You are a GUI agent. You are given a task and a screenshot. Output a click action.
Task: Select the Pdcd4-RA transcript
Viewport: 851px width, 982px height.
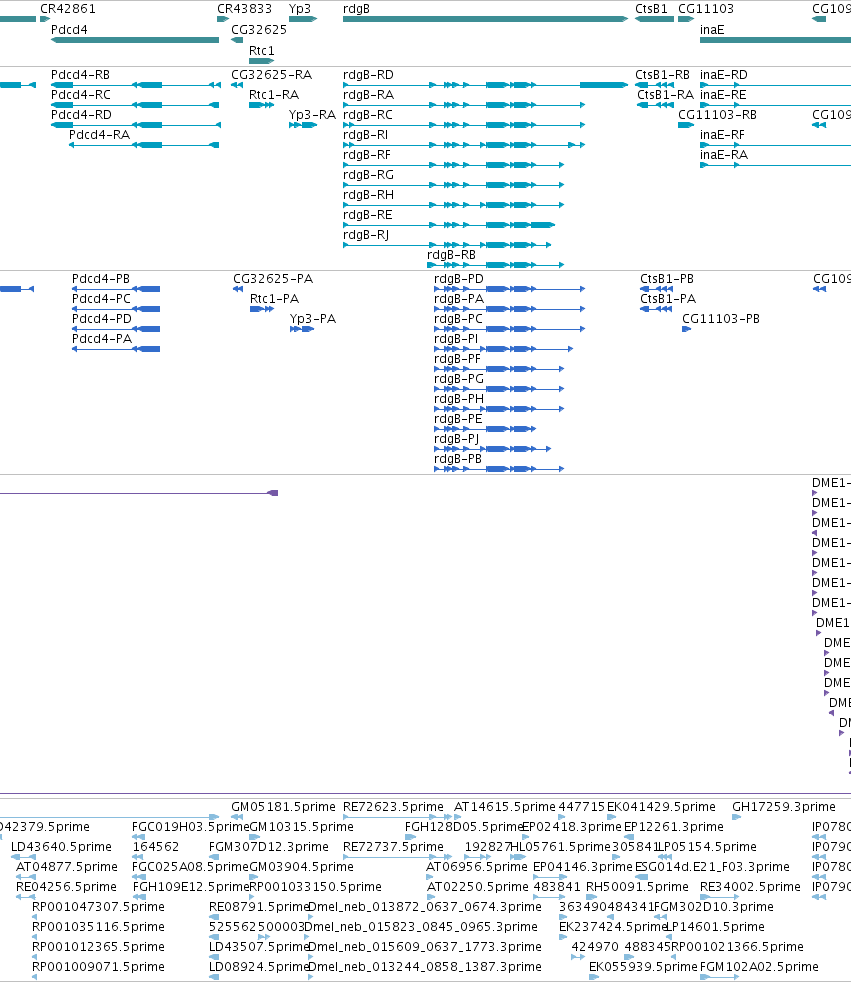tap(144, 145)
